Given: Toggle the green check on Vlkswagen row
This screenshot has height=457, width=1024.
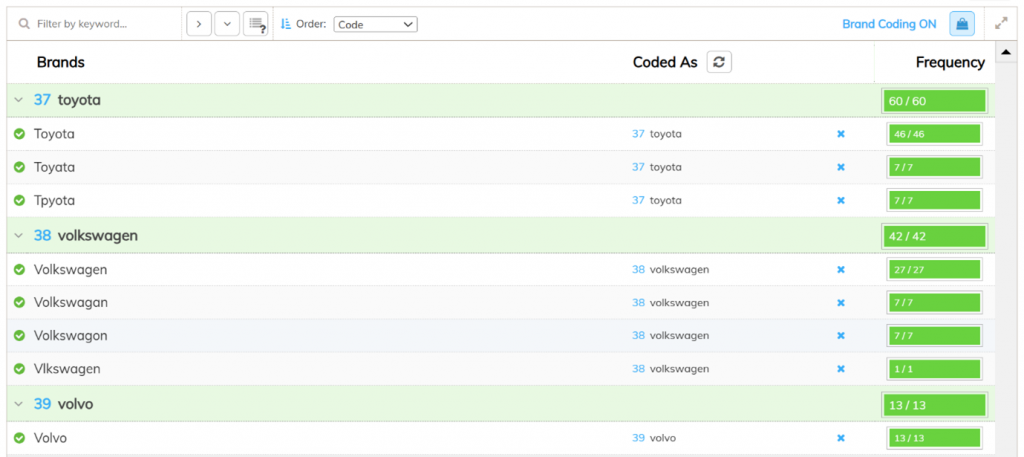Looking at the screenshot, I should pyautogui.click(x=20, y=369).
